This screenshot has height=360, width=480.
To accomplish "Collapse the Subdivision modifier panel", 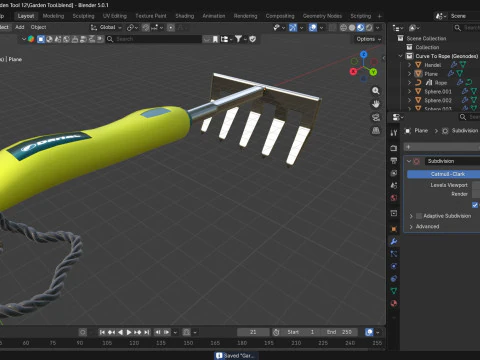I will pyautogui.click(x=409, y=161).
